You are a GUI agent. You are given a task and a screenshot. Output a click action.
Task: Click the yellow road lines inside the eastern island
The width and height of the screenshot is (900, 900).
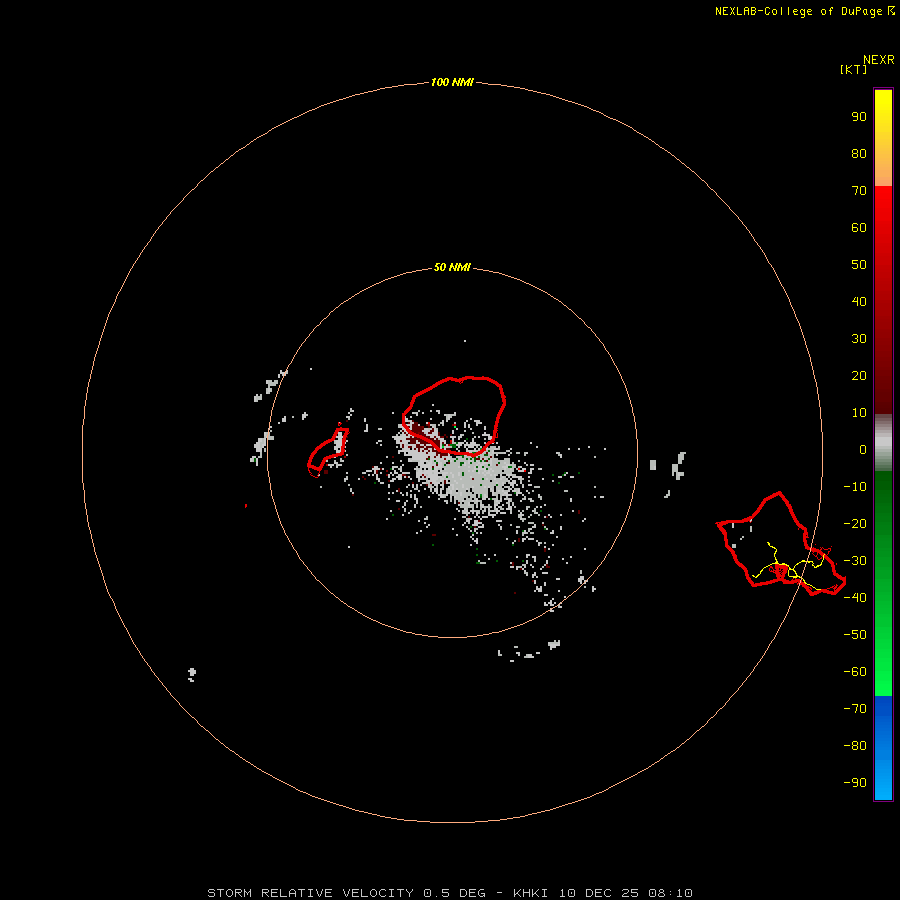click(790, 567)
